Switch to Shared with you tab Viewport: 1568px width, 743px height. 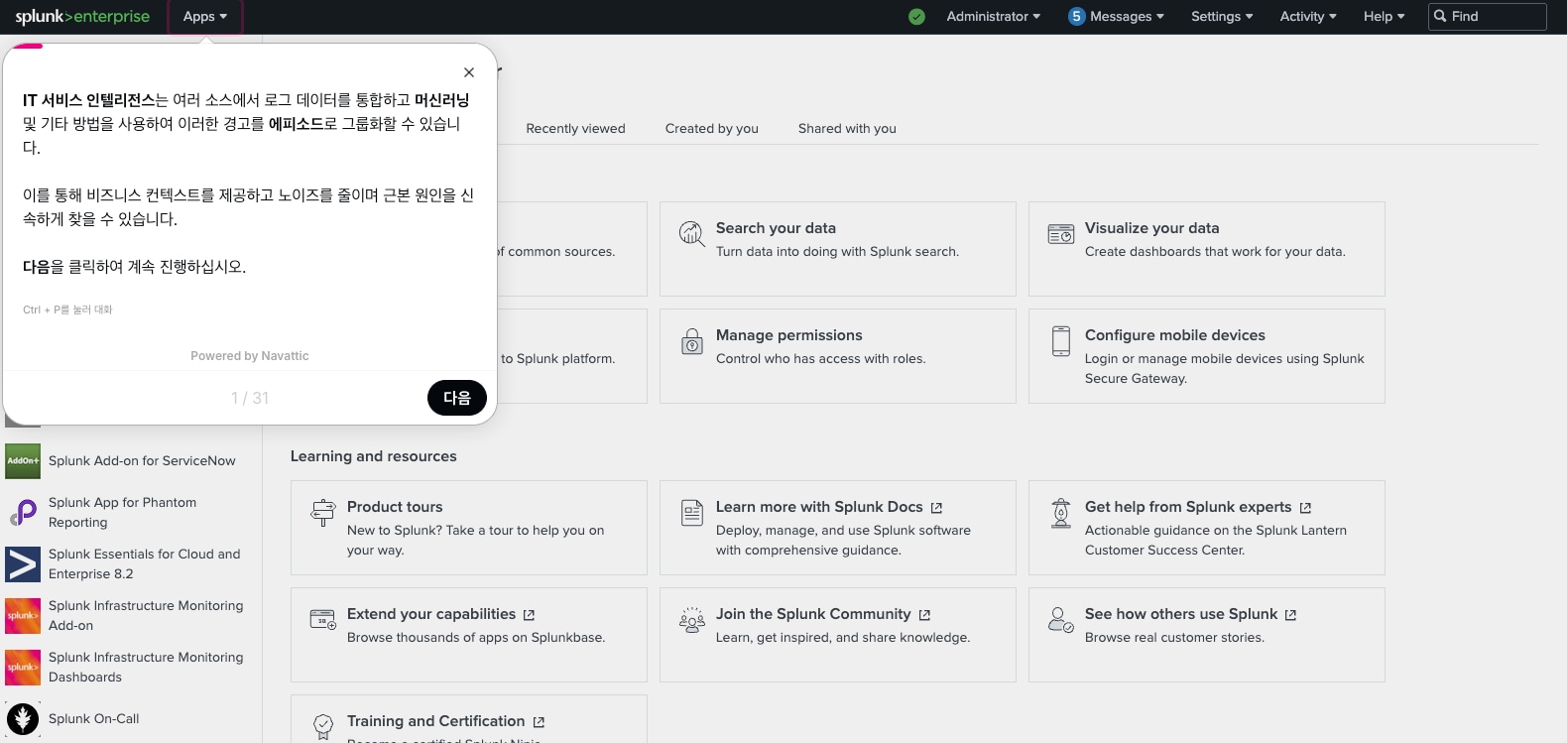coord(847,129)
